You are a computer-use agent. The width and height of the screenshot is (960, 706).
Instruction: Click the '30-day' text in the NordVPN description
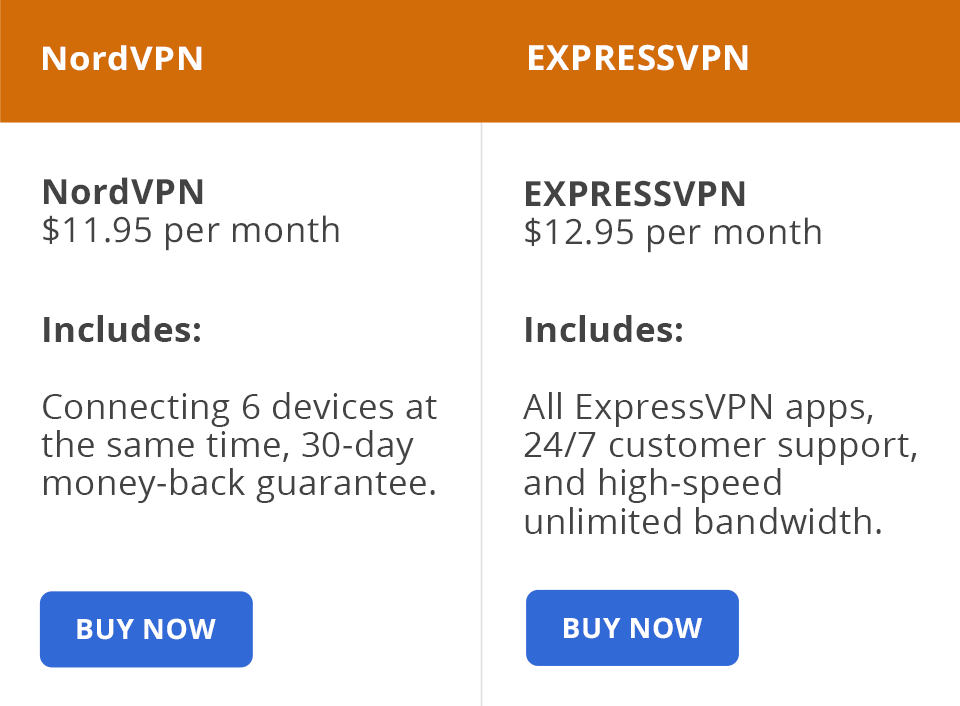(x=358, y=446)
